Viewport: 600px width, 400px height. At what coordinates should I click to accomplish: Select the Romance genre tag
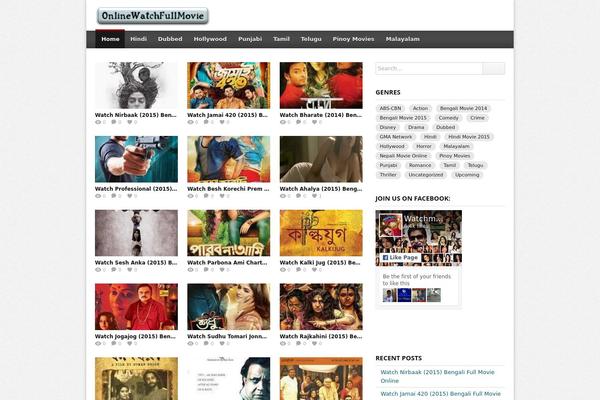click(420, 165)
